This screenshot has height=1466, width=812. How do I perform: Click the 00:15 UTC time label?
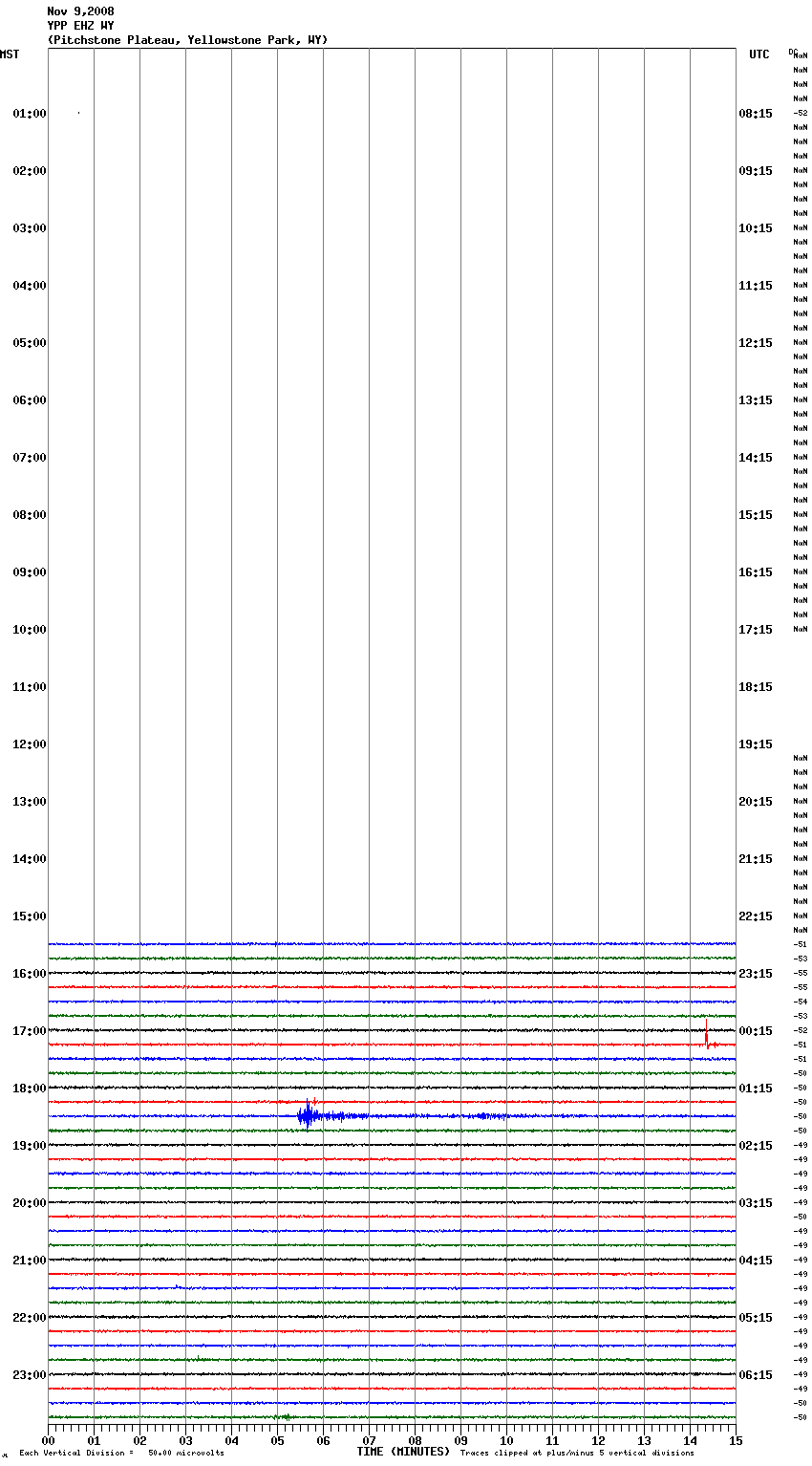756,1031
